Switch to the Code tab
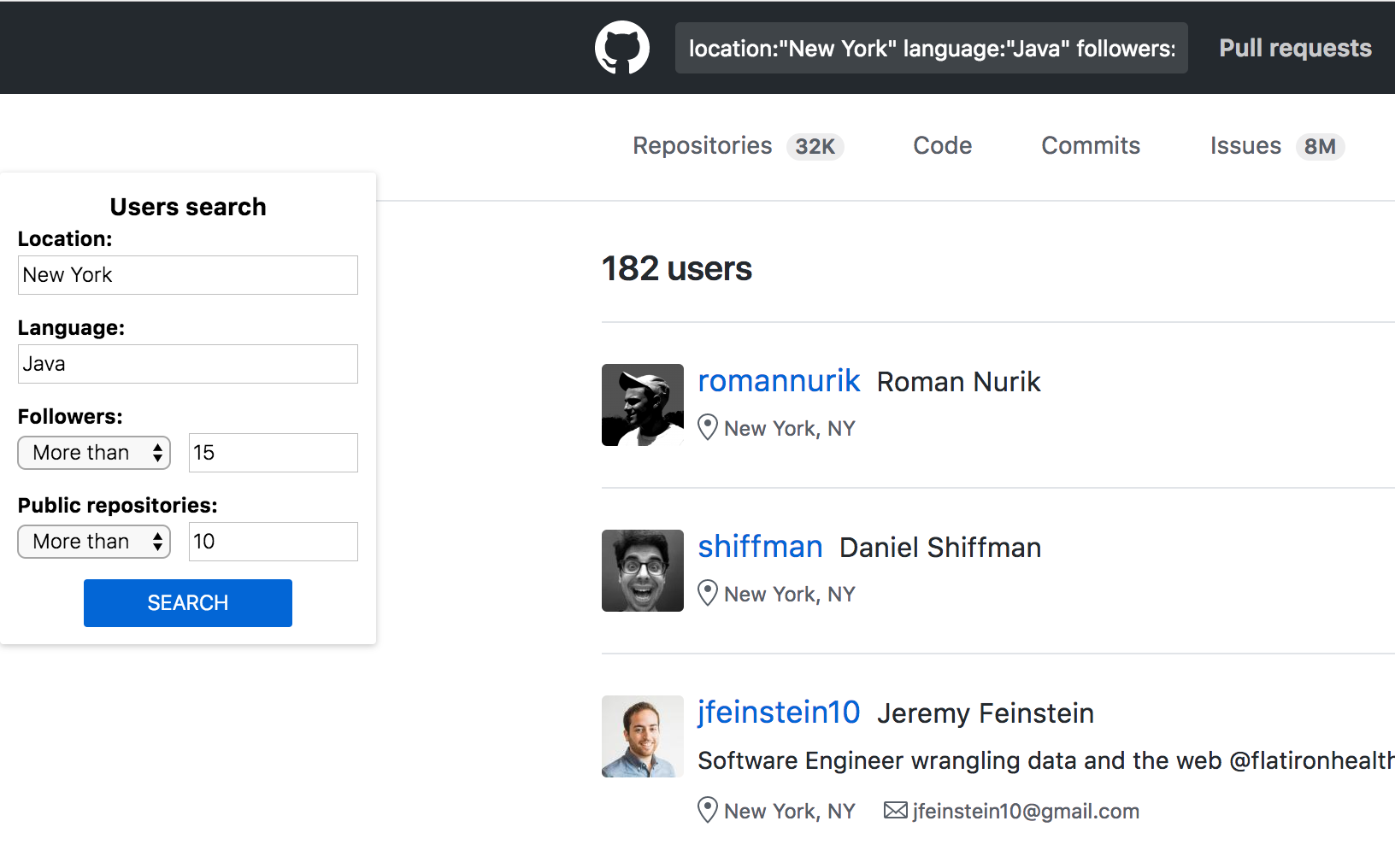This screenshot has width=1395, height=868. pos(942,146)
